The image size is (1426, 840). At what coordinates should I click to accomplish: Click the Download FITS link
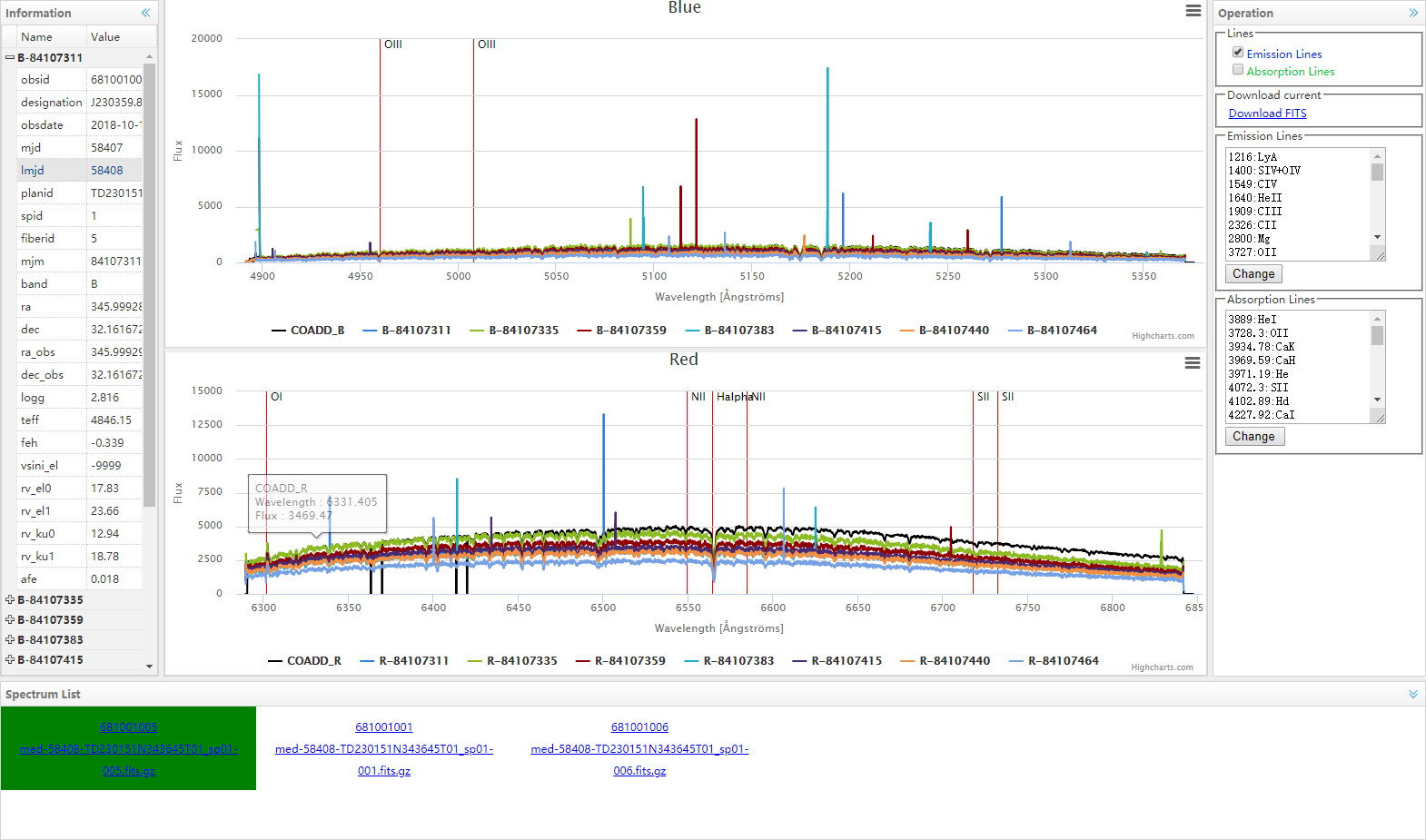tap(1267, 114)
